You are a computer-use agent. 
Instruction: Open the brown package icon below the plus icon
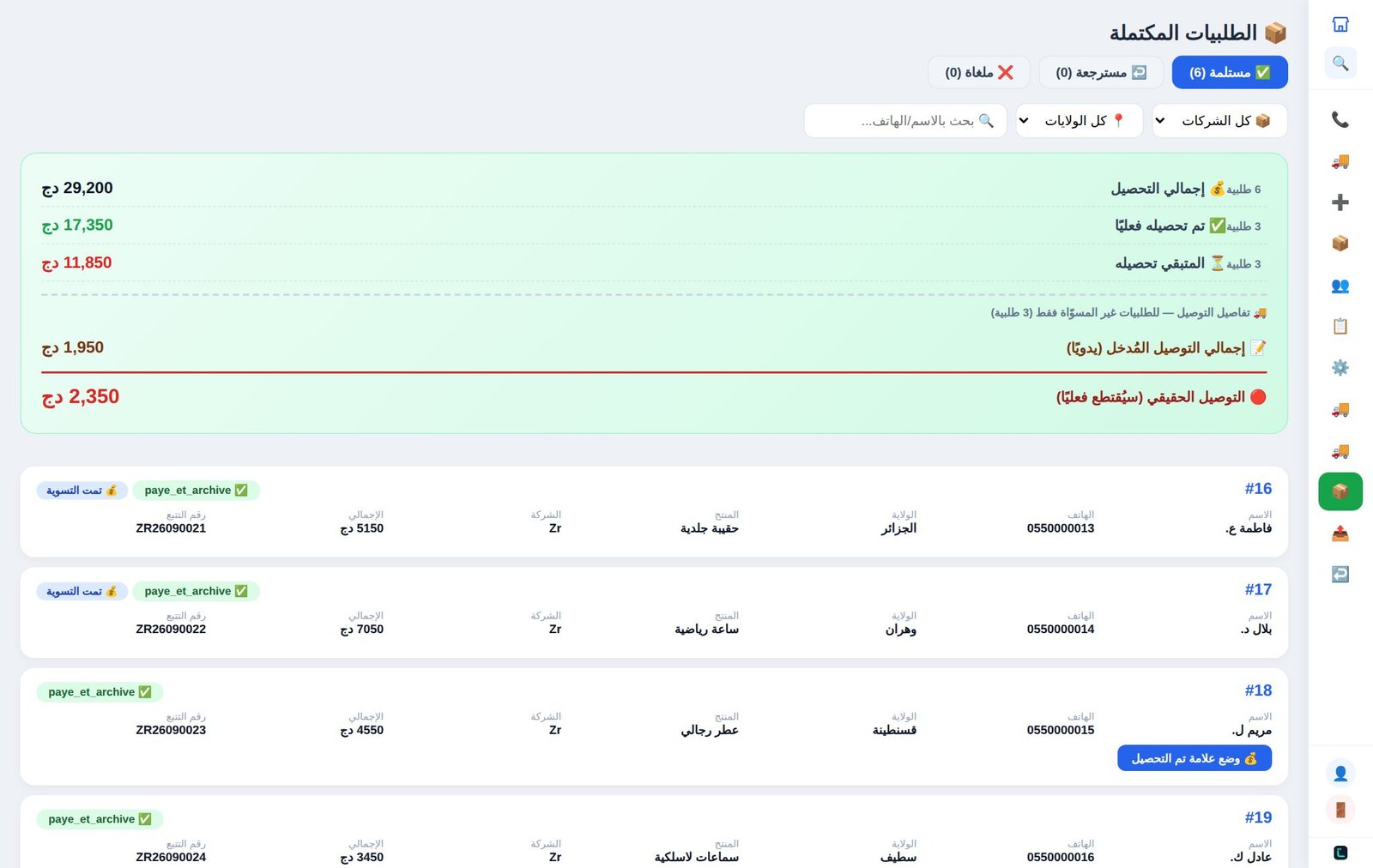(x=1340, y=244)
